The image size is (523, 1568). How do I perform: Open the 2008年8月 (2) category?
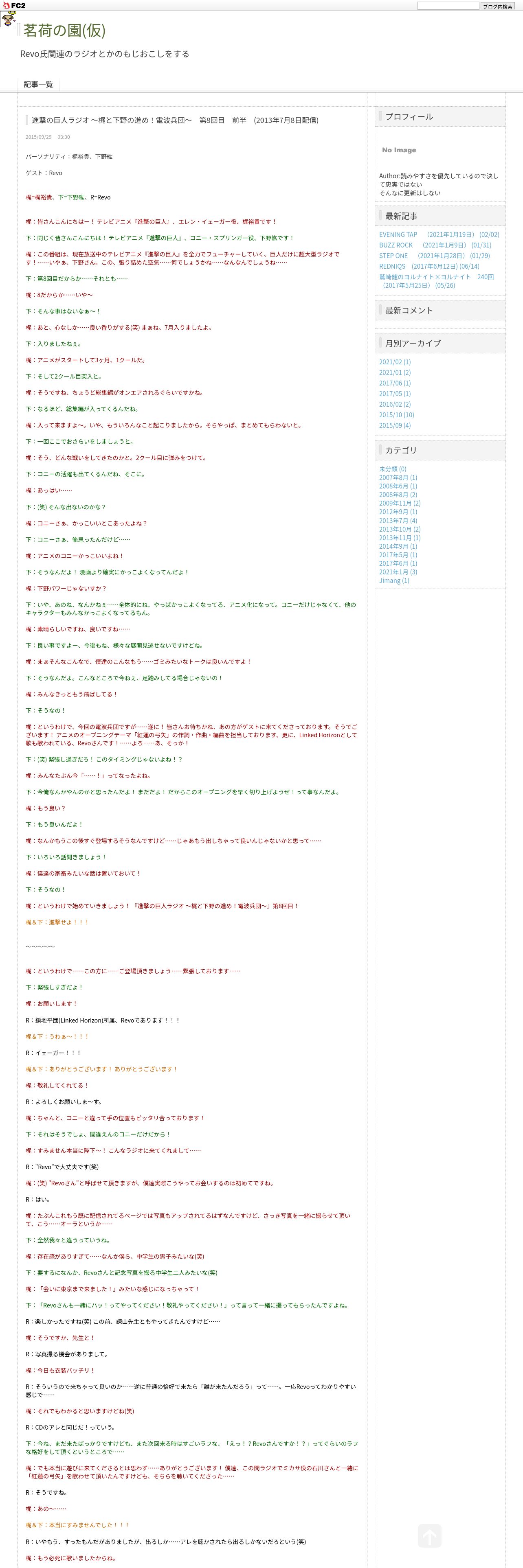coord(398,494)
